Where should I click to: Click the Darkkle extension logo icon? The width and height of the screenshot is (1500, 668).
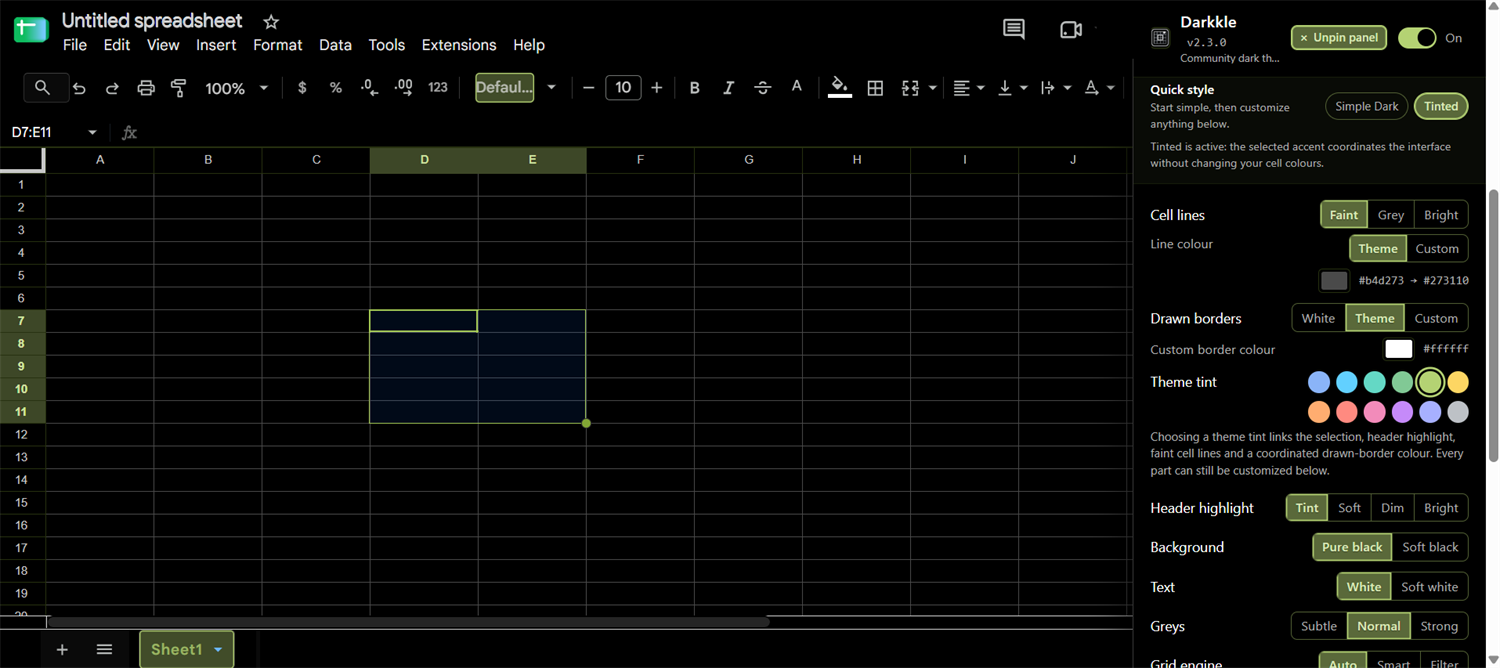point(1160,38)
